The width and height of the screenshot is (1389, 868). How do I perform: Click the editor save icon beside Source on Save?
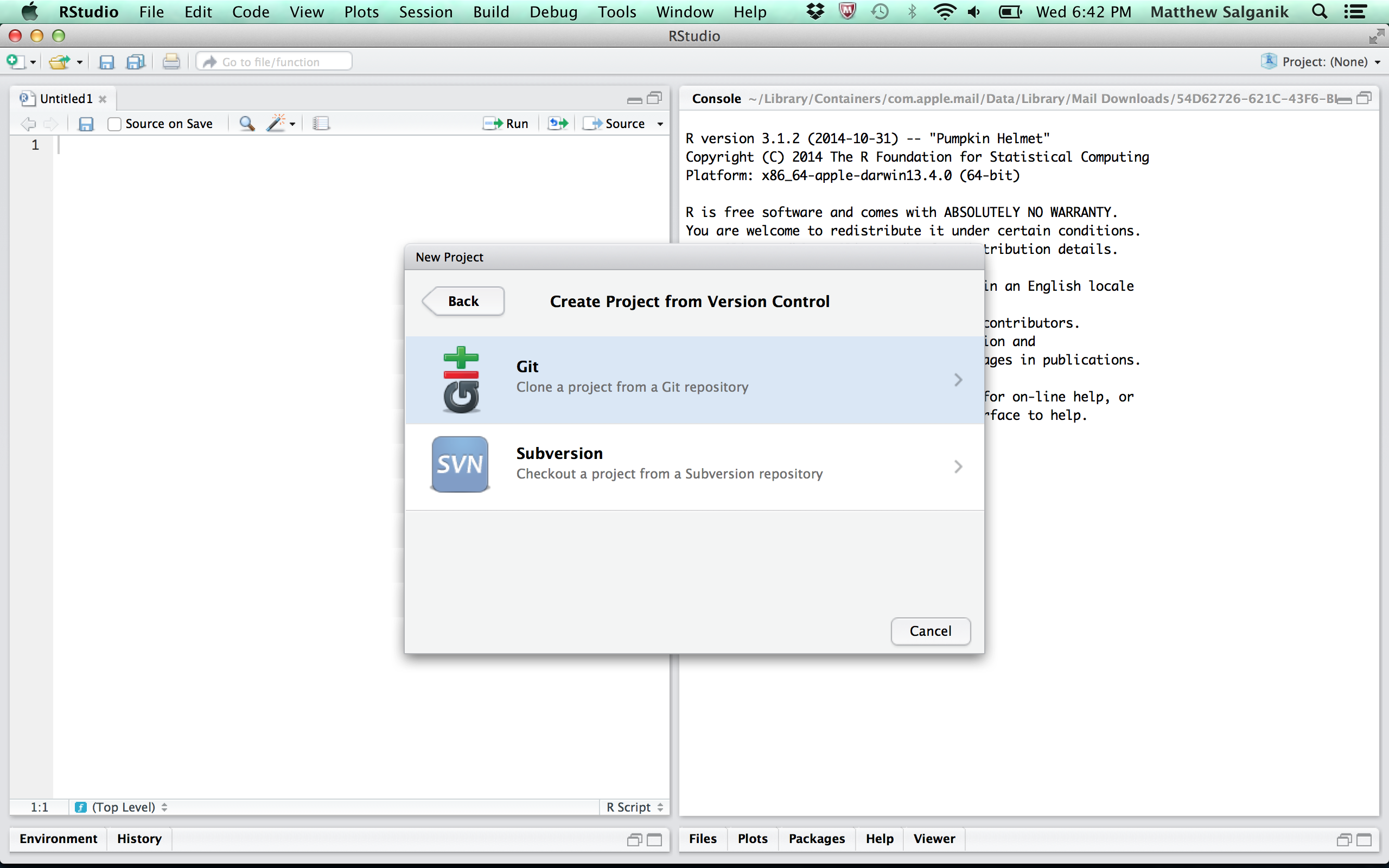pyautogui.click(x=86, y=124)
